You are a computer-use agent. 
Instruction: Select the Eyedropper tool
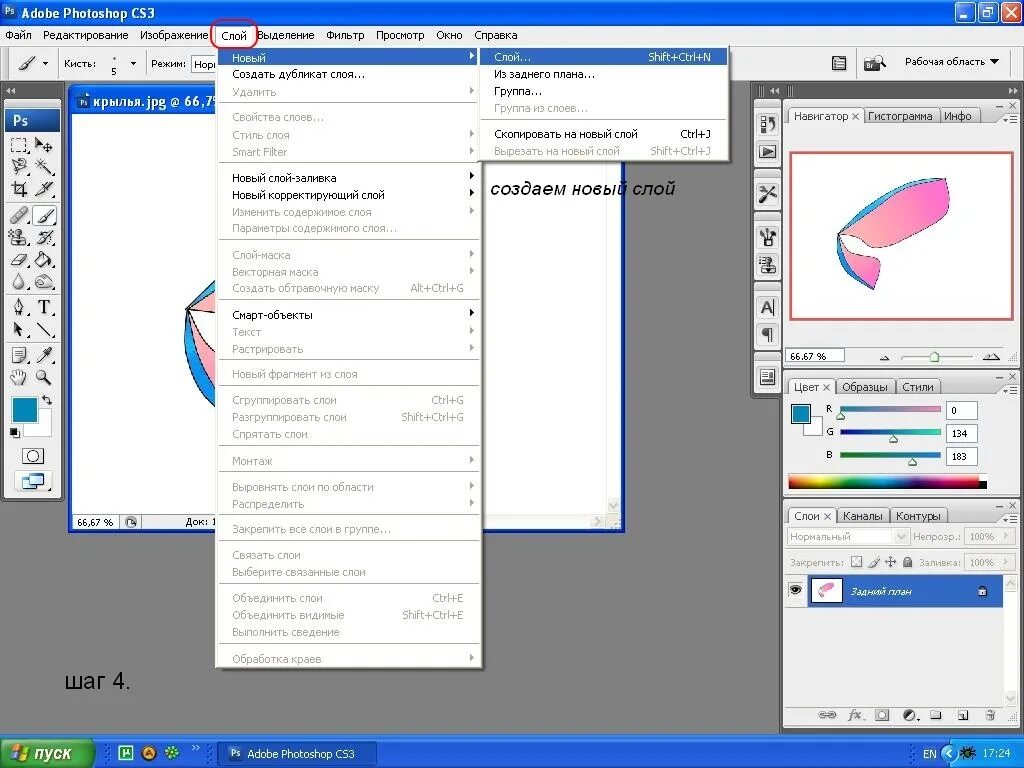point(44,355)
